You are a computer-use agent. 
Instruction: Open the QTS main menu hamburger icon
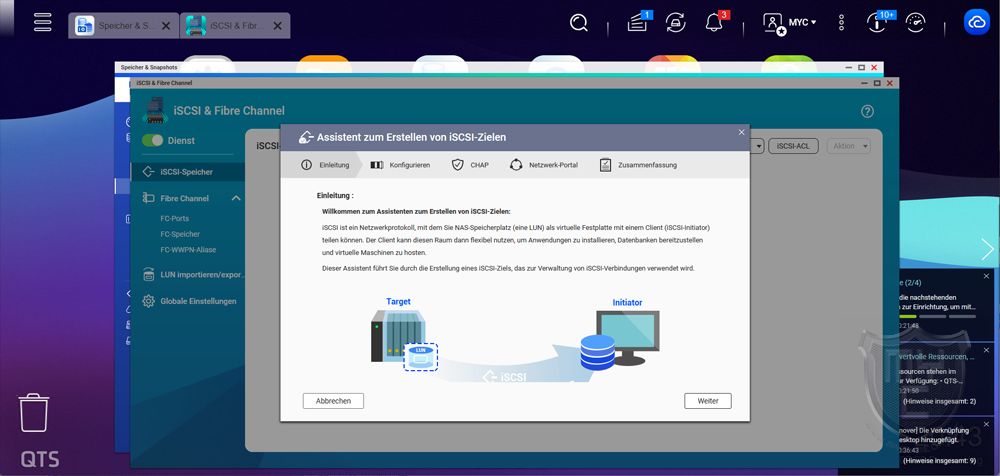(43, 20)
